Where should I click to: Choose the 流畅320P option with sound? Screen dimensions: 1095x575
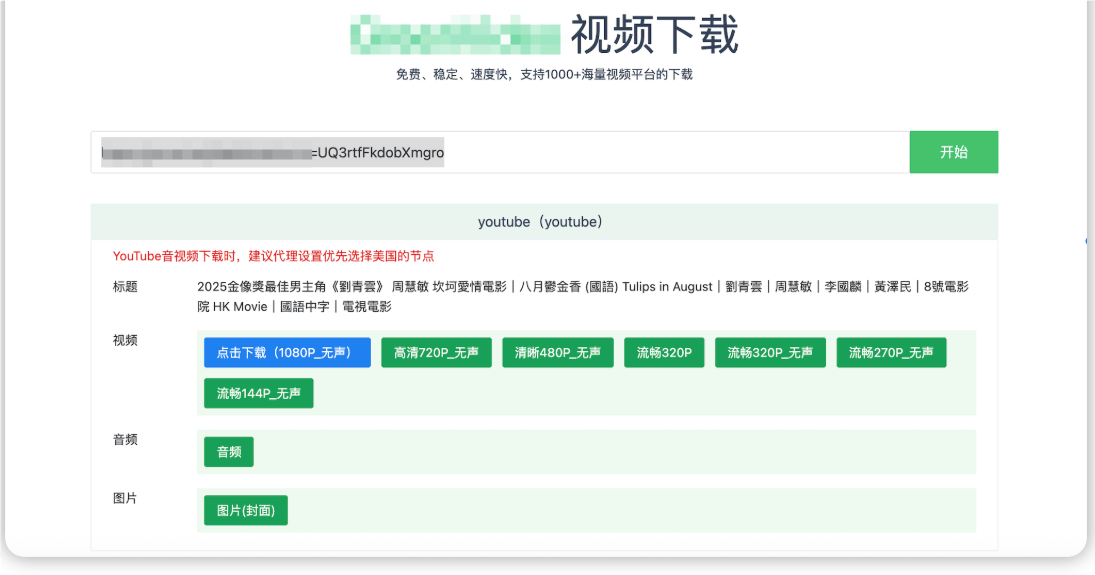[664, 352]
